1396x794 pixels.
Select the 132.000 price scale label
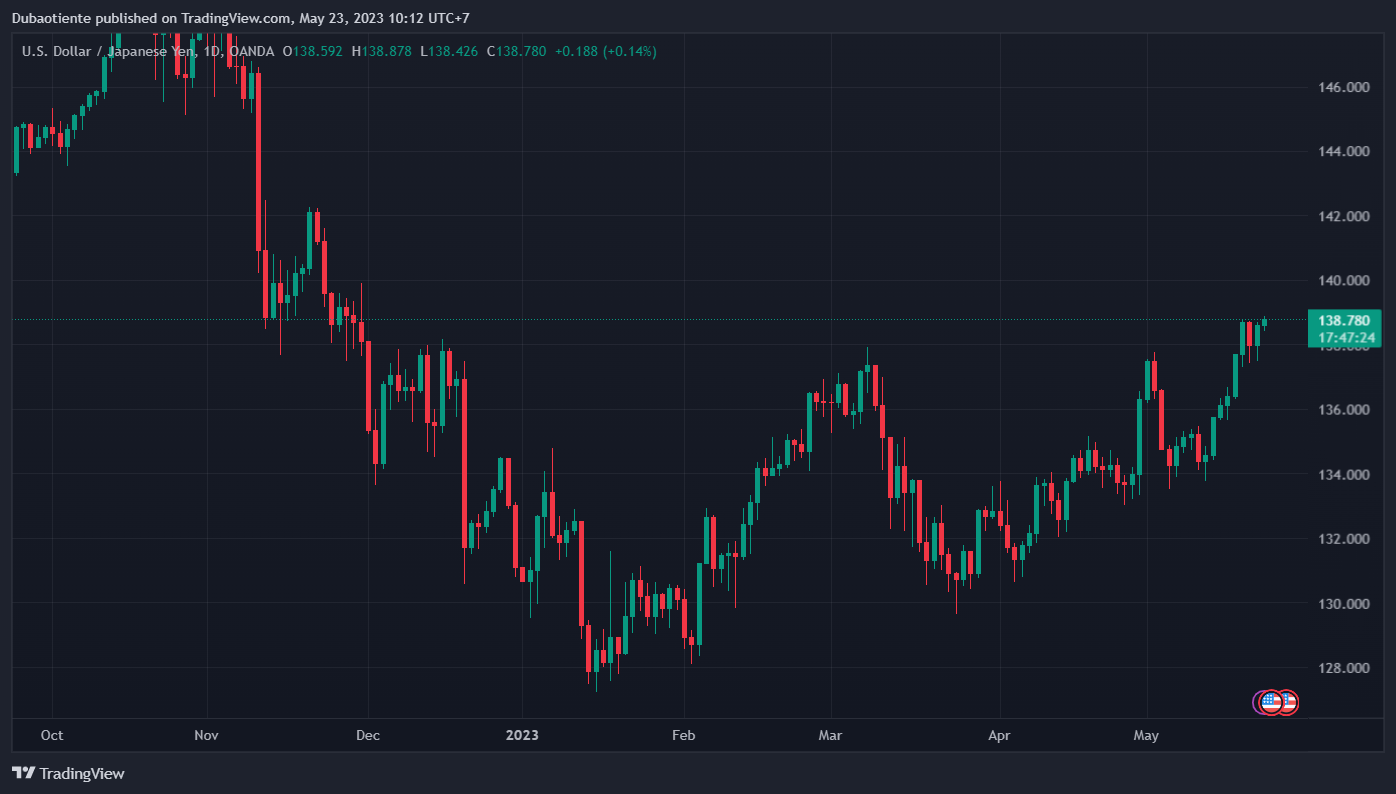1343,540
